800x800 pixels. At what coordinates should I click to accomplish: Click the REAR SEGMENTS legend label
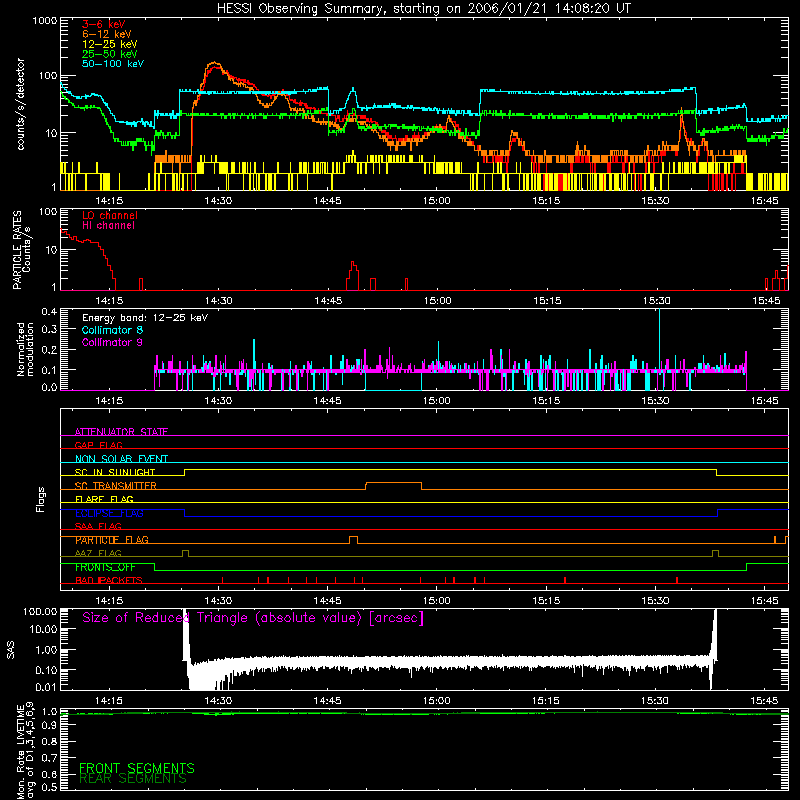click(x=133, y=779)
